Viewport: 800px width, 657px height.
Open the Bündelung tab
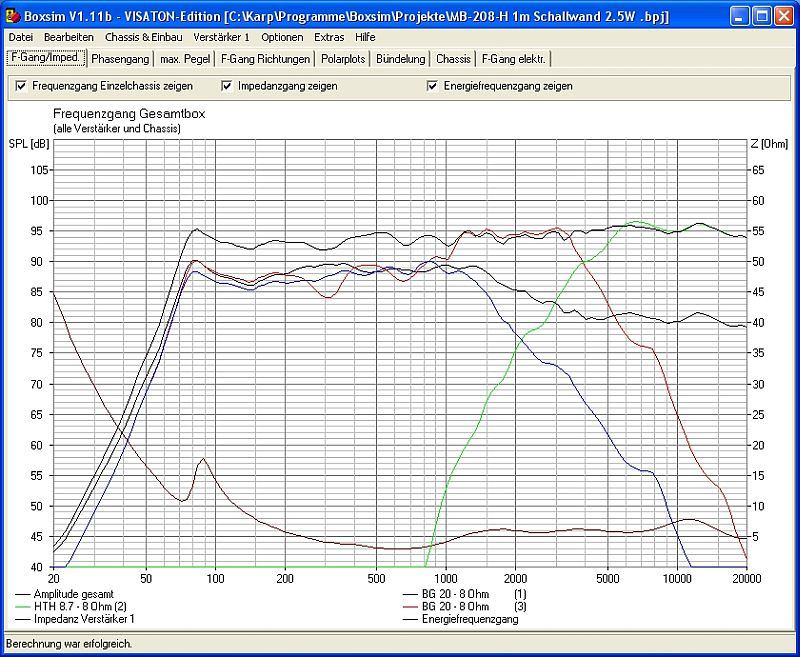pyautogui.click(x=400, y=59)
